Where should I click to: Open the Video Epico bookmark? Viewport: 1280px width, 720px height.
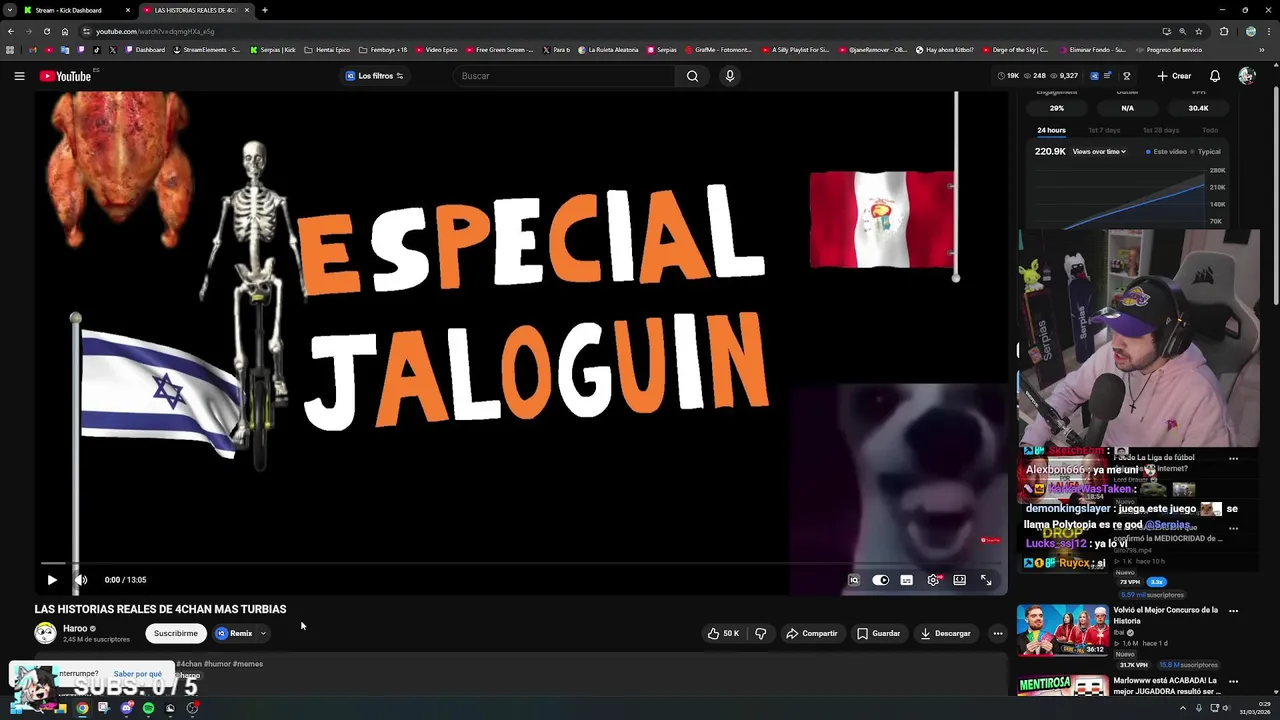[436, 50]
